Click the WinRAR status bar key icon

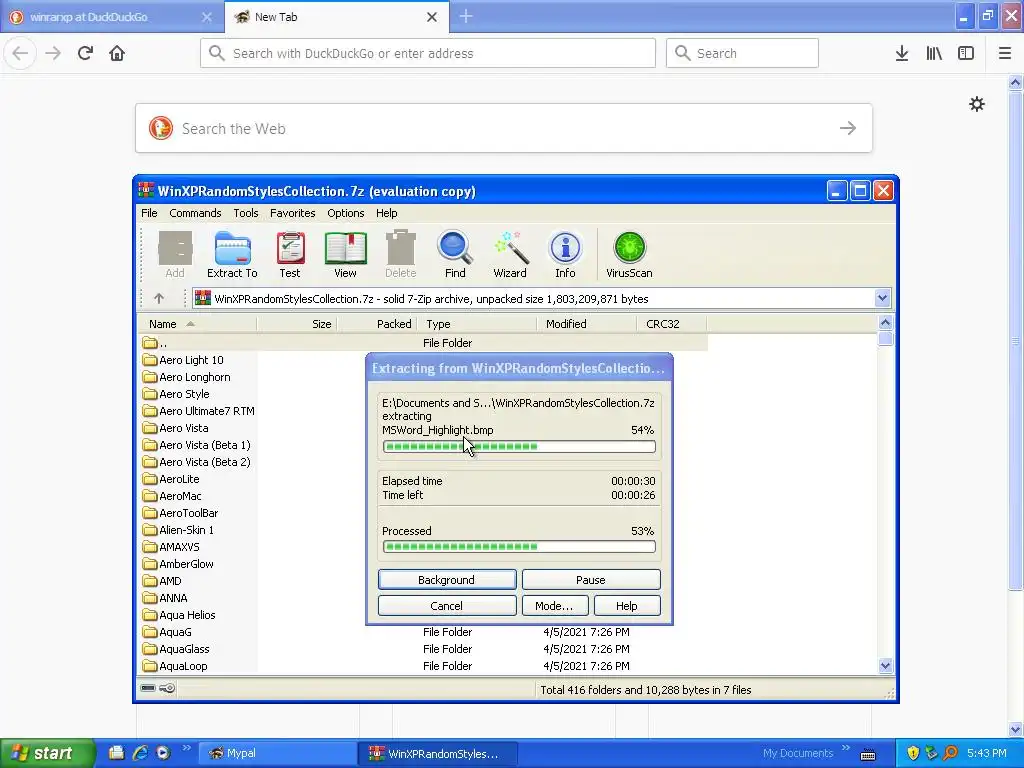click(167, 688)
